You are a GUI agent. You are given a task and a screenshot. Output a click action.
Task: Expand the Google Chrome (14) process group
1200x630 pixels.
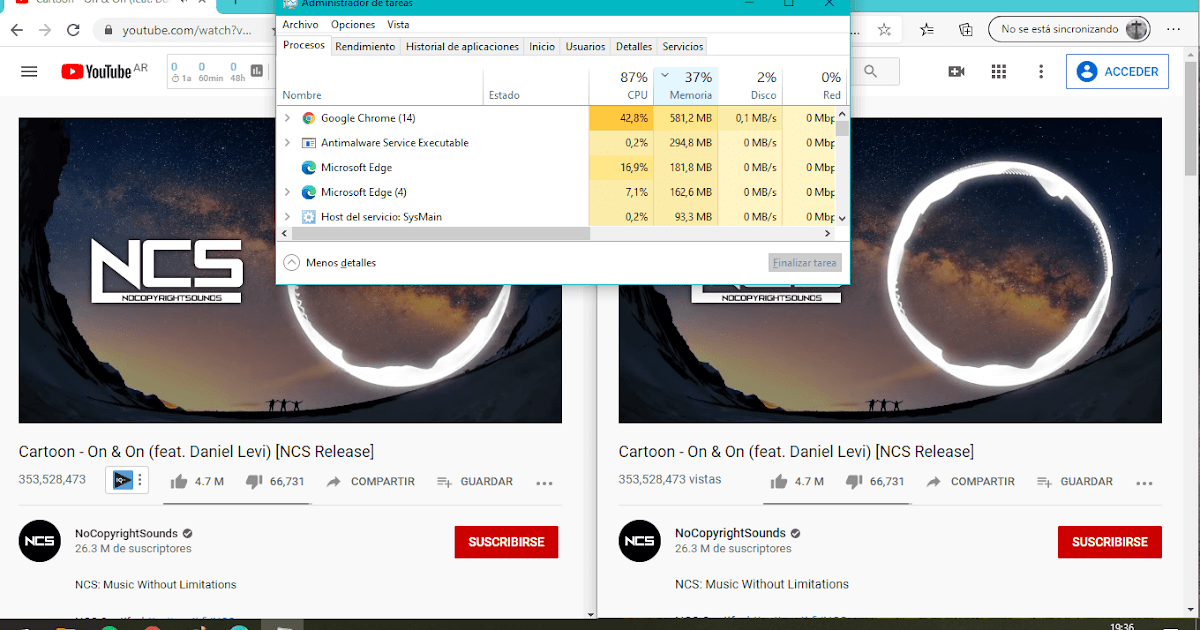[x=285, y=118]
